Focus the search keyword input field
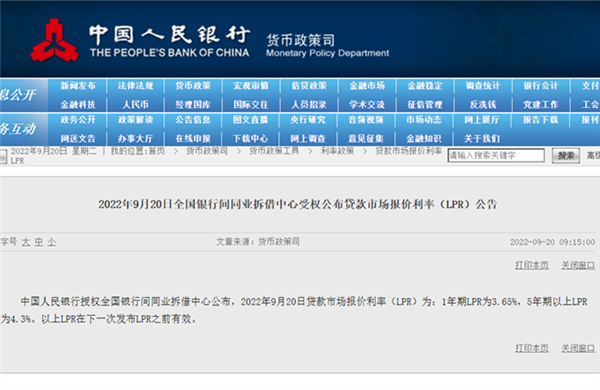The image size is (600, 390). (496, 155)
